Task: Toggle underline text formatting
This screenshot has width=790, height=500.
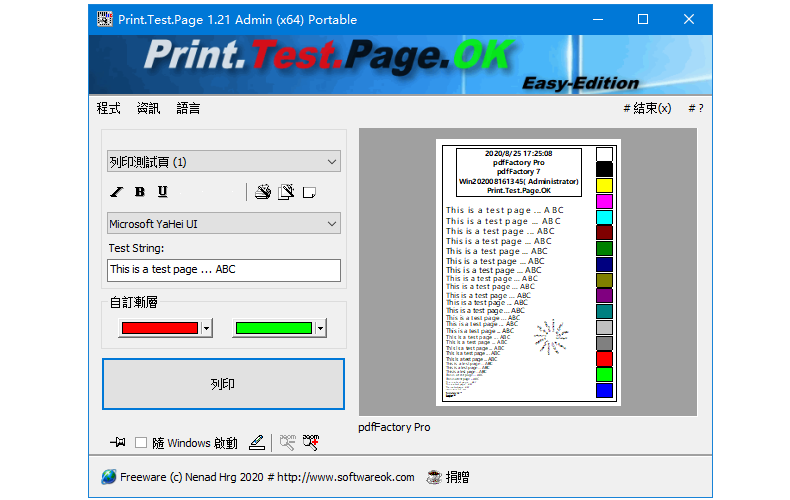Action: coord(162,192)
